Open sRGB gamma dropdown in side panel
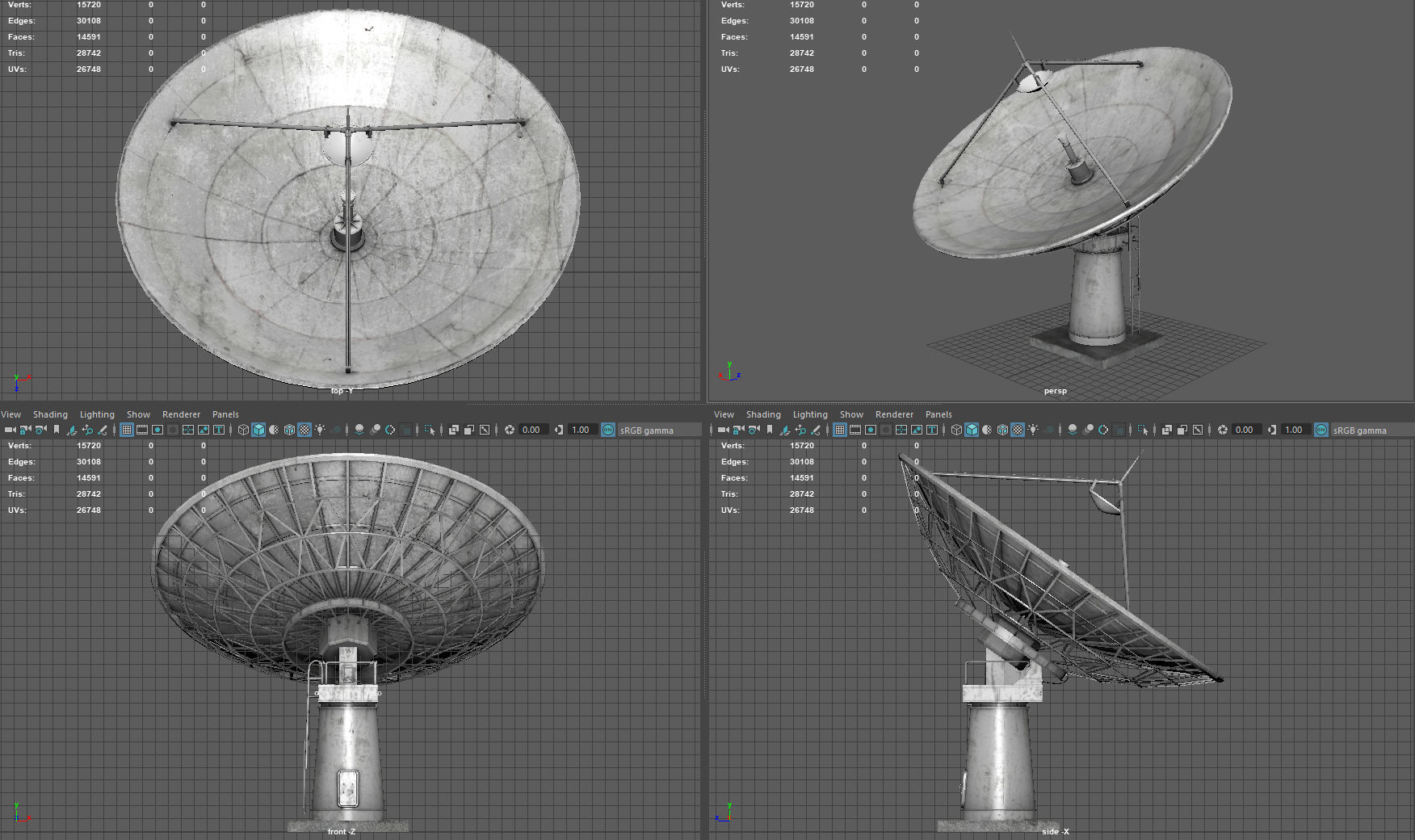The height and width of the screenshot is (840, 1415). tap(1373, 430)
